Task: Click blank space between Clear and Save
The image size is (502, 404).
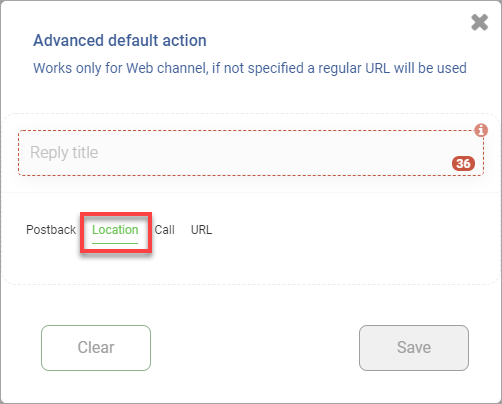Action: pyautogui.click(x=255, y=348)
